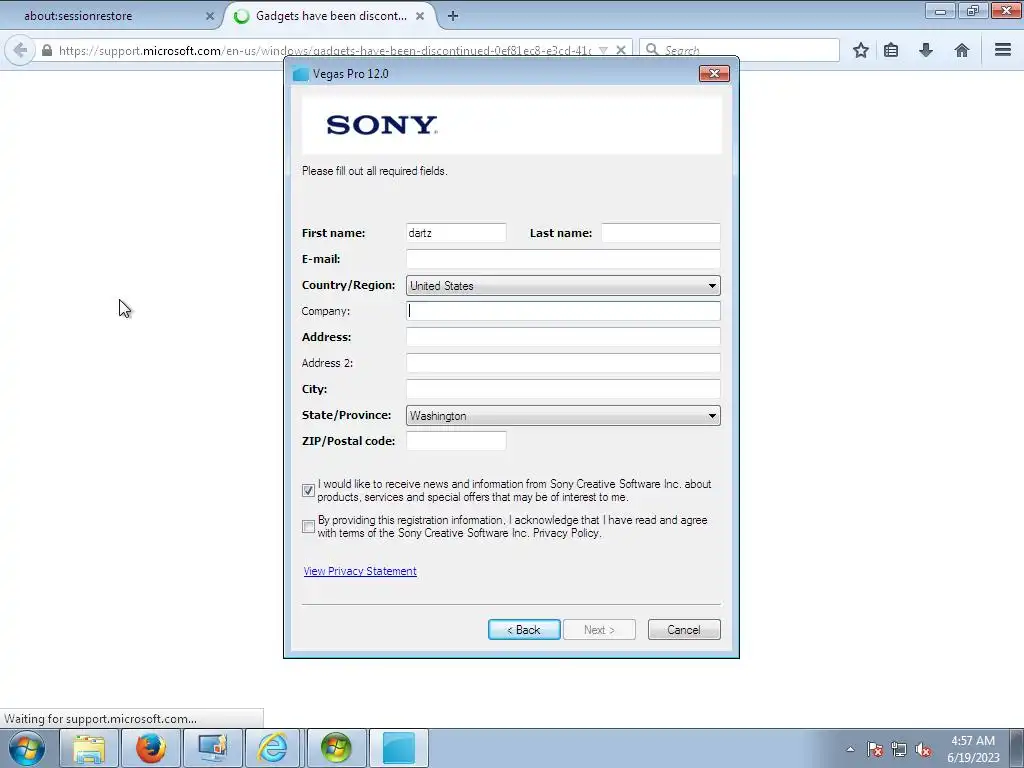Minimize the Firefox window
The height and width of the screenshot is (768, 1024).
coord(940,10)
